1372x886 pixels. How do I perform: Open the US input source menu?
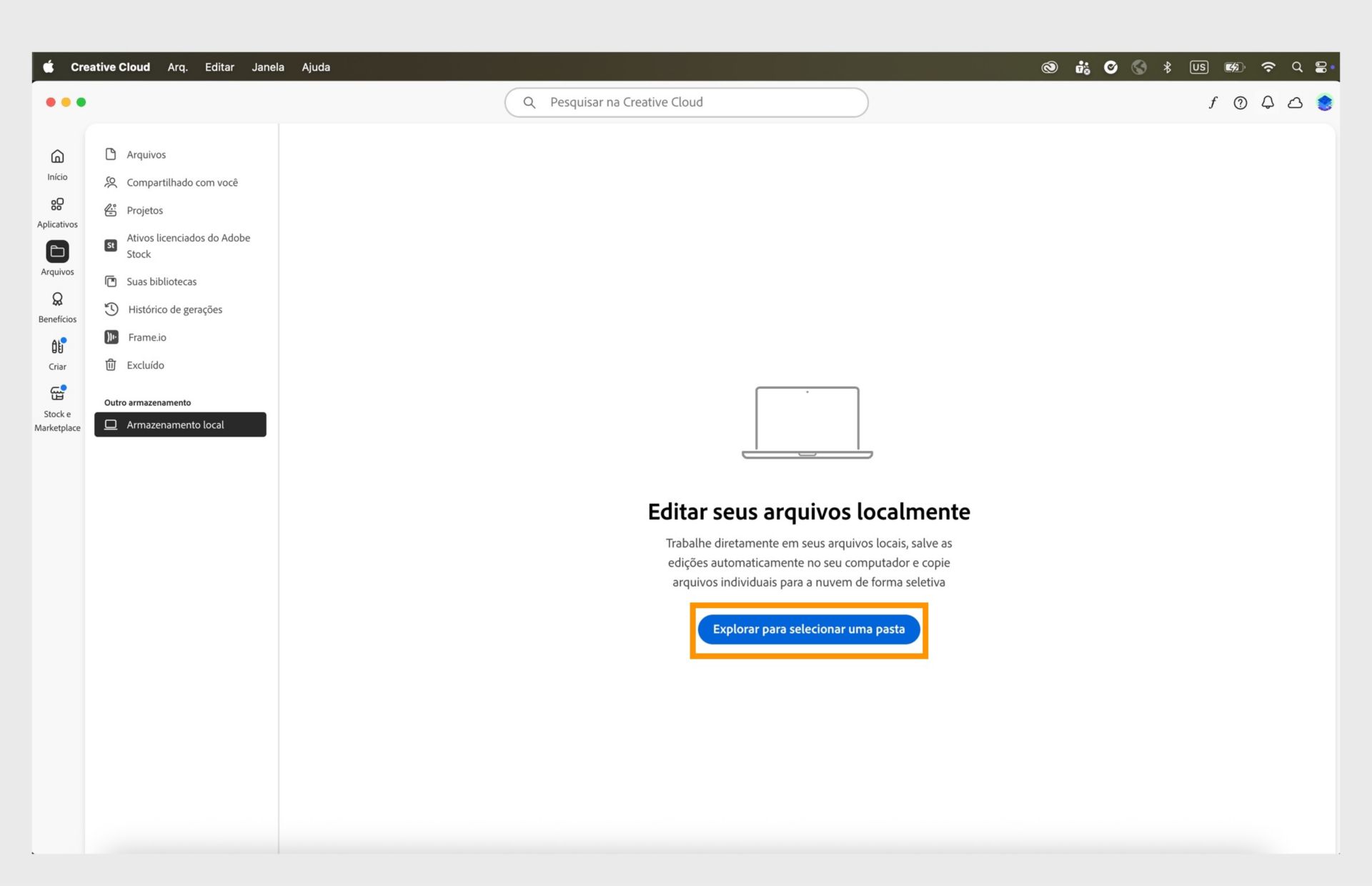click(x=1198, y=67)
